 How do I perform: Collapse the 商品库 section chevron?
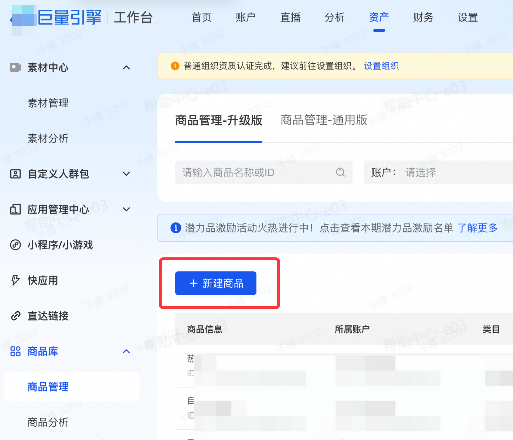(x=126, y=351)
